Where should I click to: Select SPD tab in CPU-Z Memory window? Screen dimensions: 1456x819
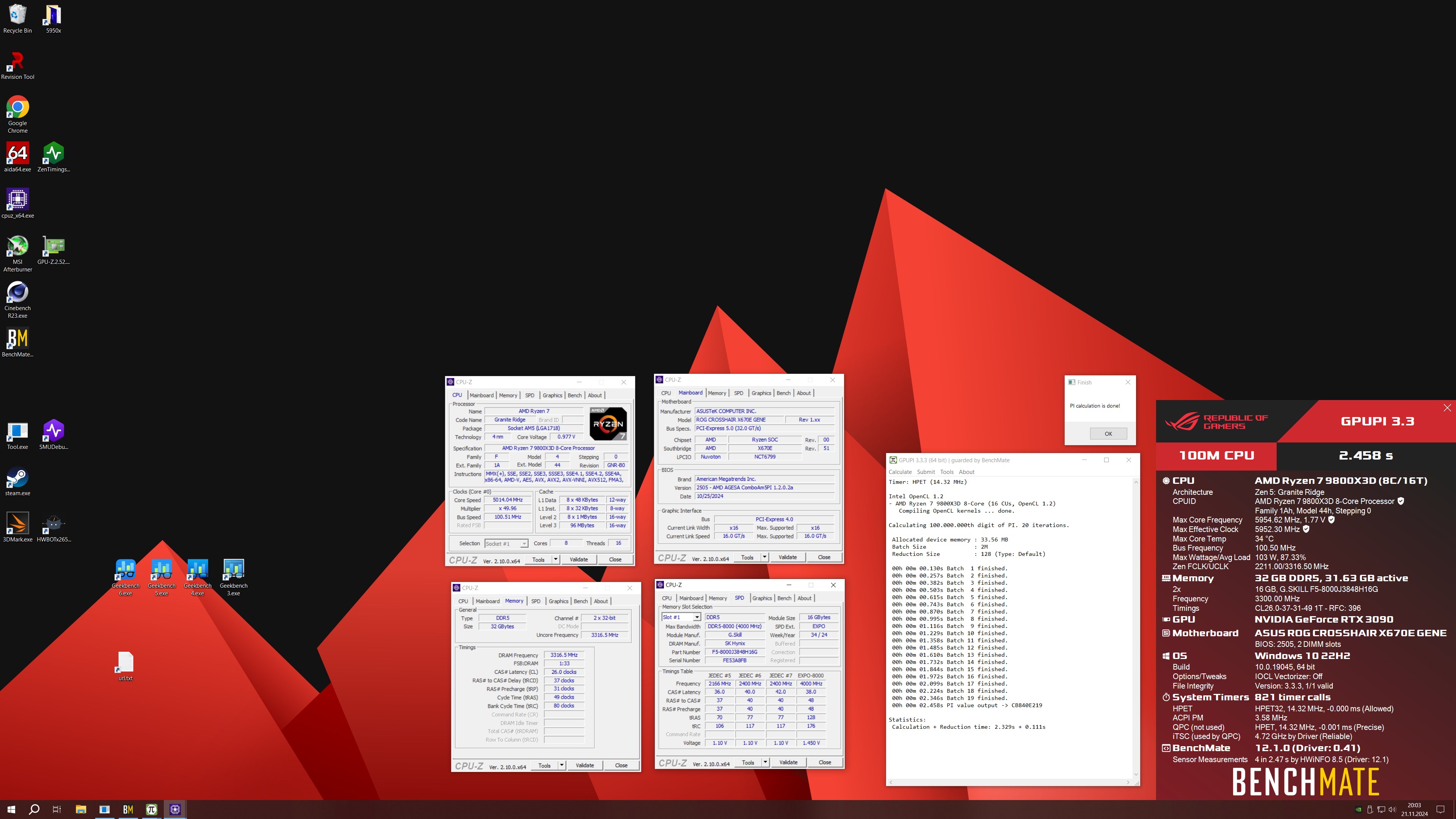[536, 601]
